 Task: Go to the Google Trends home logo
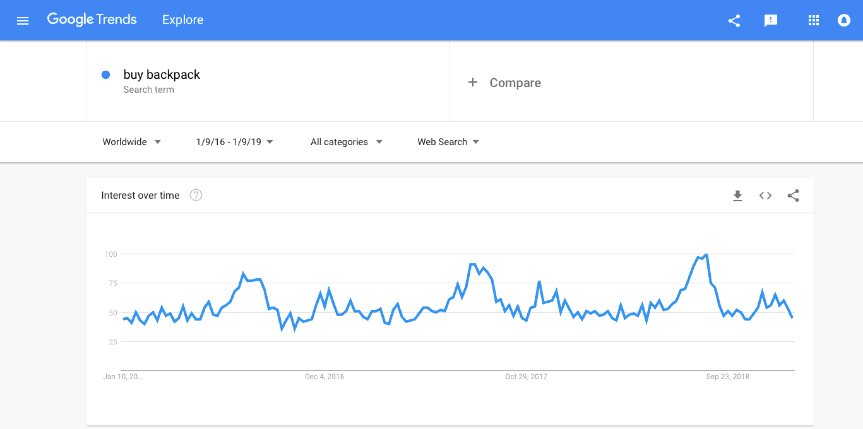click(x=92, y=20)
